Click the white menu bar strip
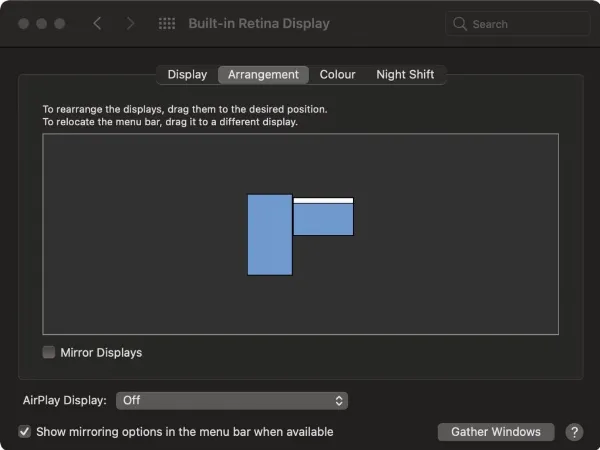This screenshot has height=450, width=600. coord(323,201)
